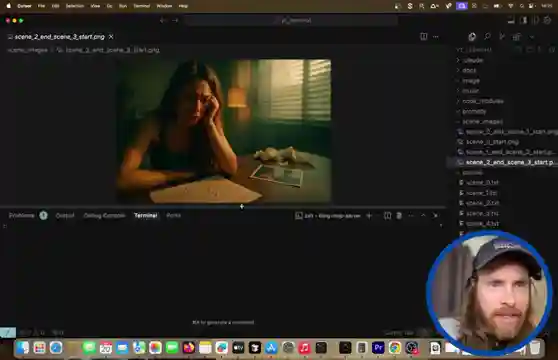558x360 pixels.
Task: Split the terminal panel
Action: (x=388, y=215)
